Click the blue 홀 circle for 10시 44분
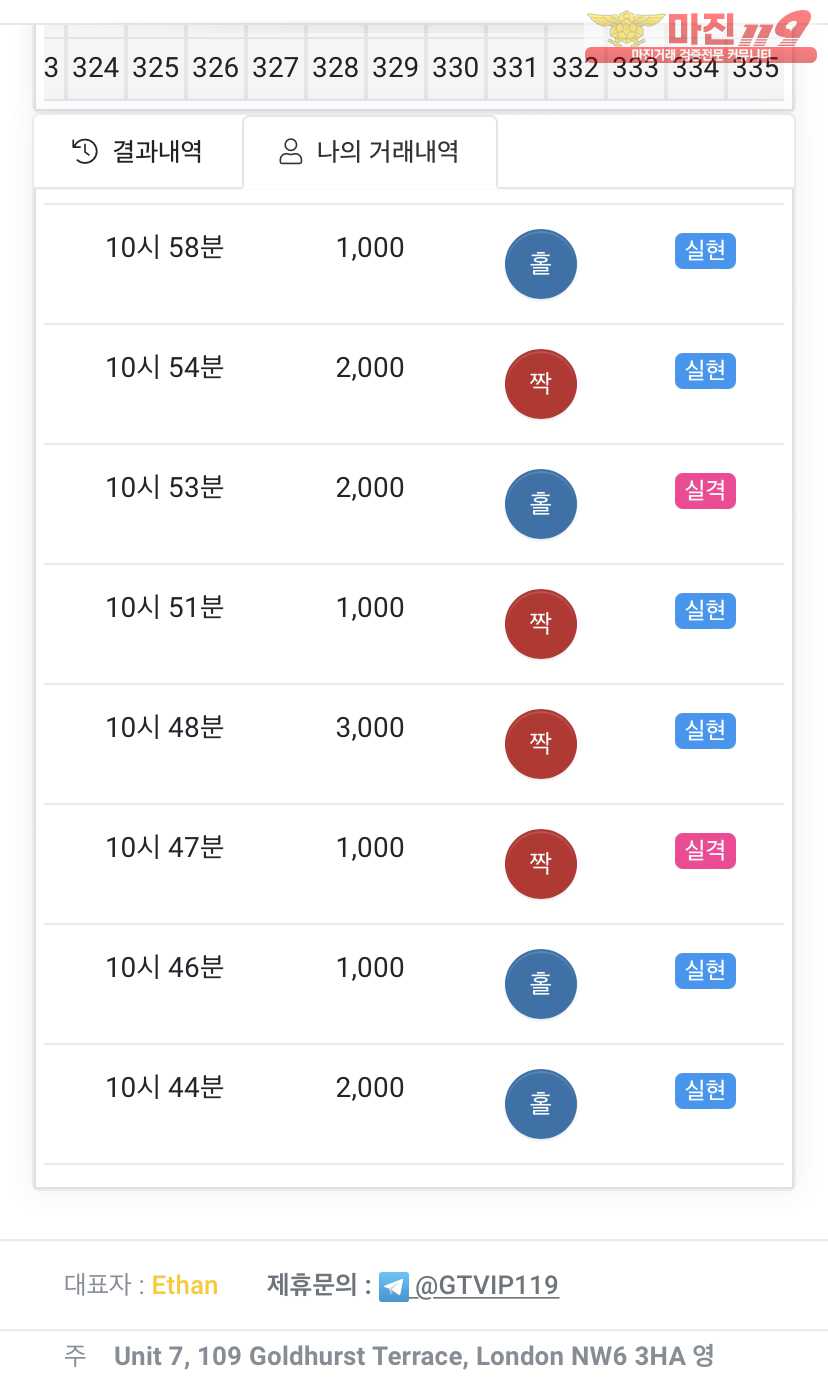The height and width of the screenshot is (1379, 828). pyautogui.click(x=541, y=1104)
